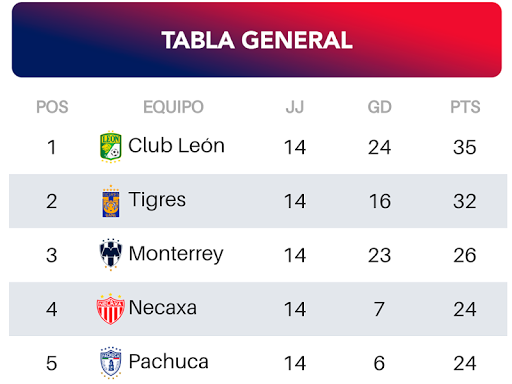The image size is (512, 384).
Task: Click Tigres' 32 points value
Action: (465, 201)
